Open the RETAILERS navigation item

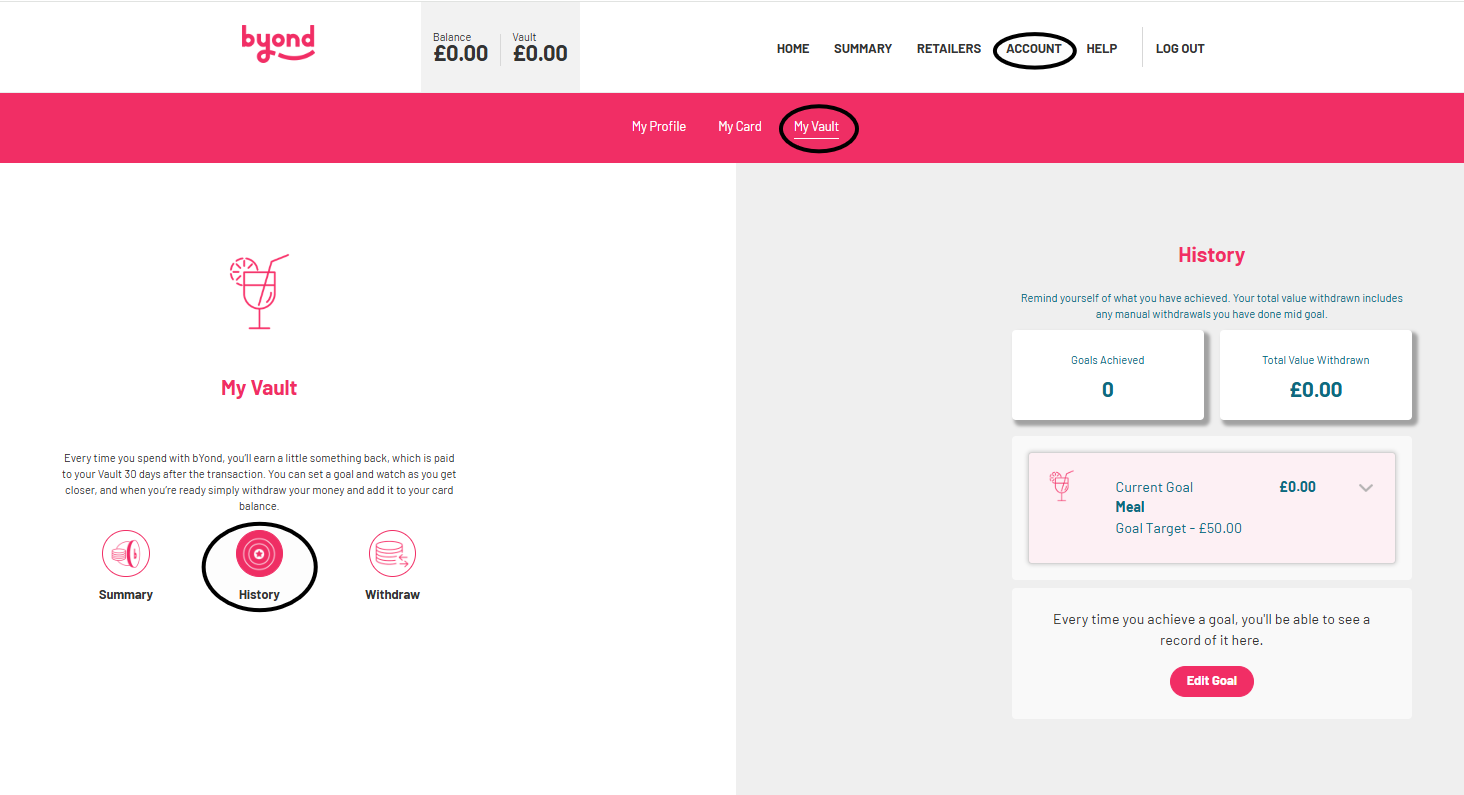point(949,48)
